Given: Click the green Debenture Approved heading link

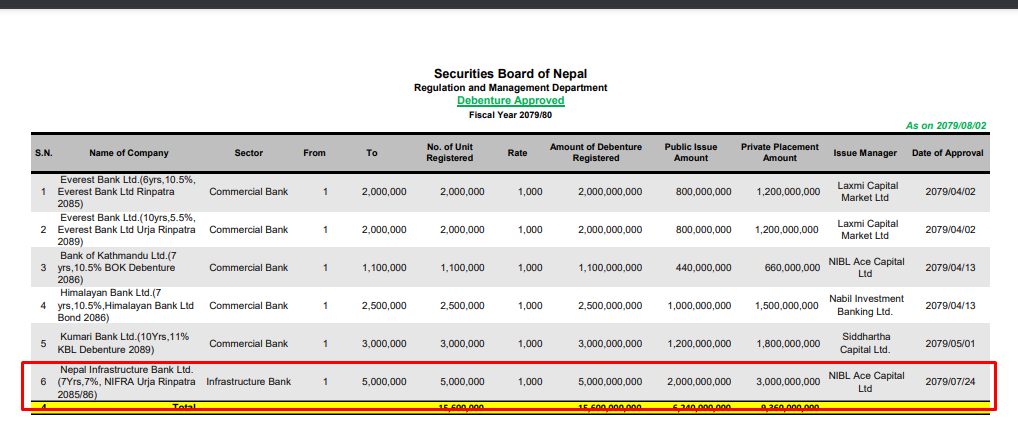Looking at the screenshot, I should 510,101.
